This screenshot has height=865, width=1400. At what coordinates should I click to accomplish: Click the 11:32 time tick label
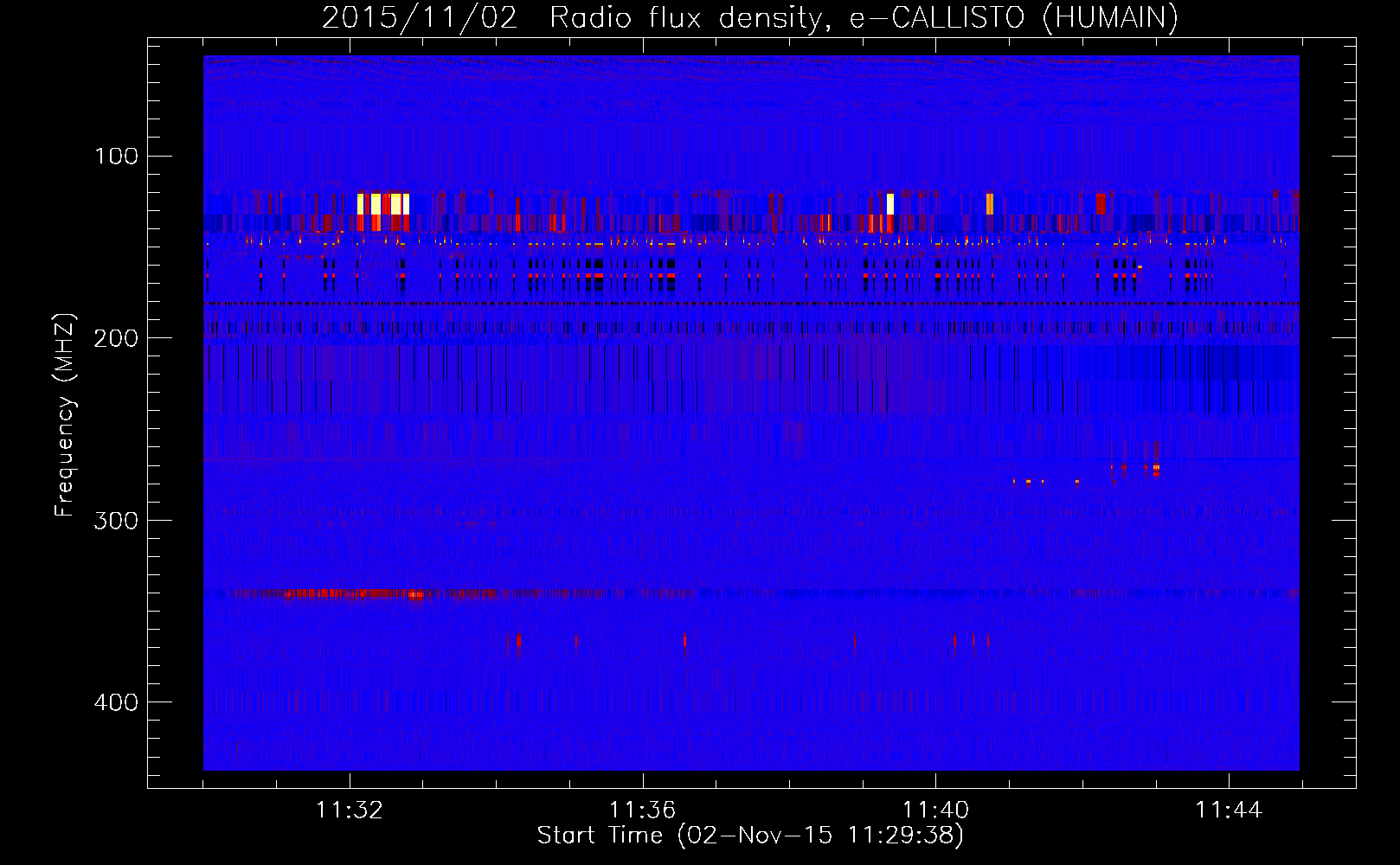350,811
